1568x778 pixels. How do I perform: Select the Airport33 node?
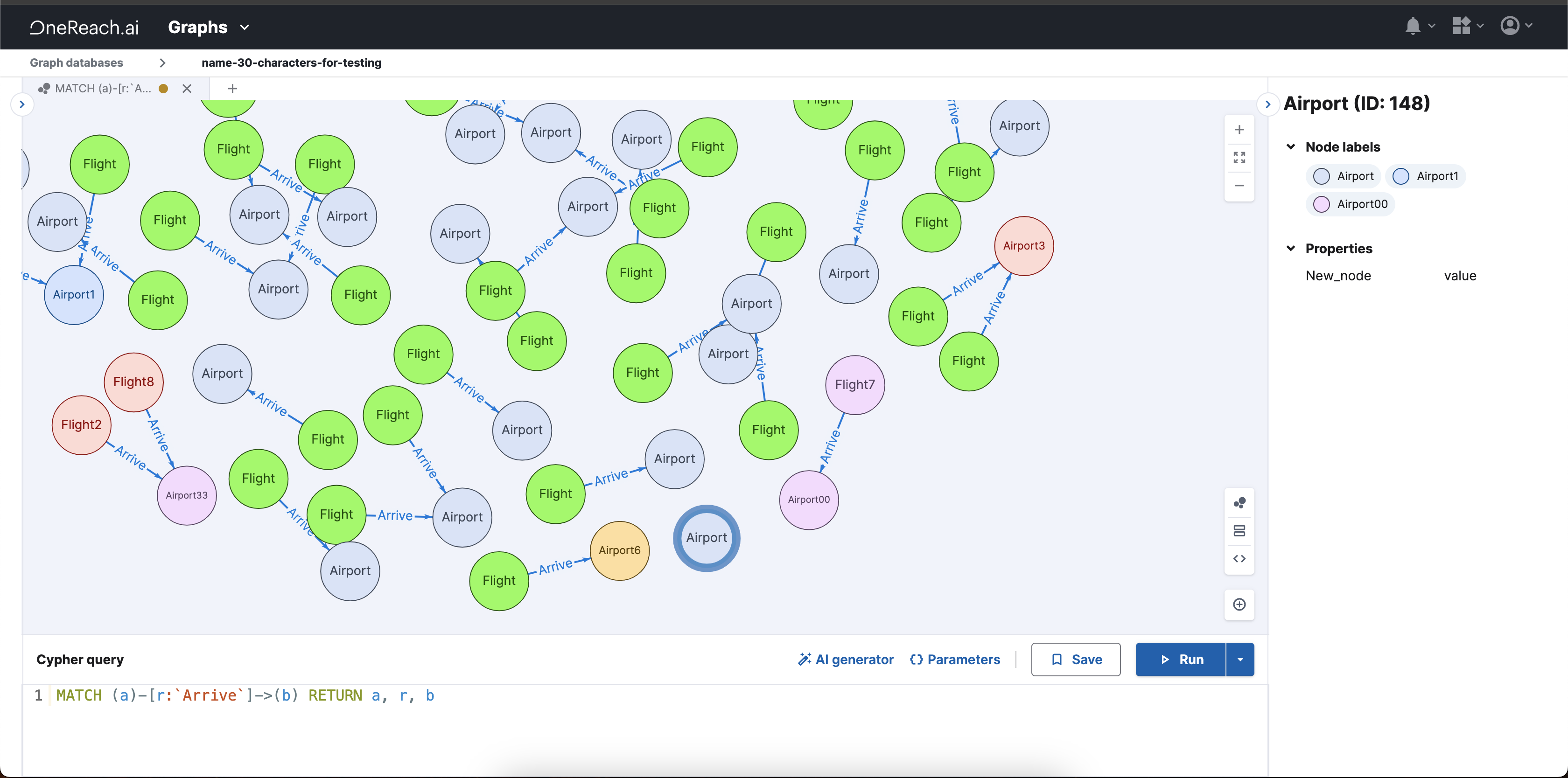coord(187,495)
